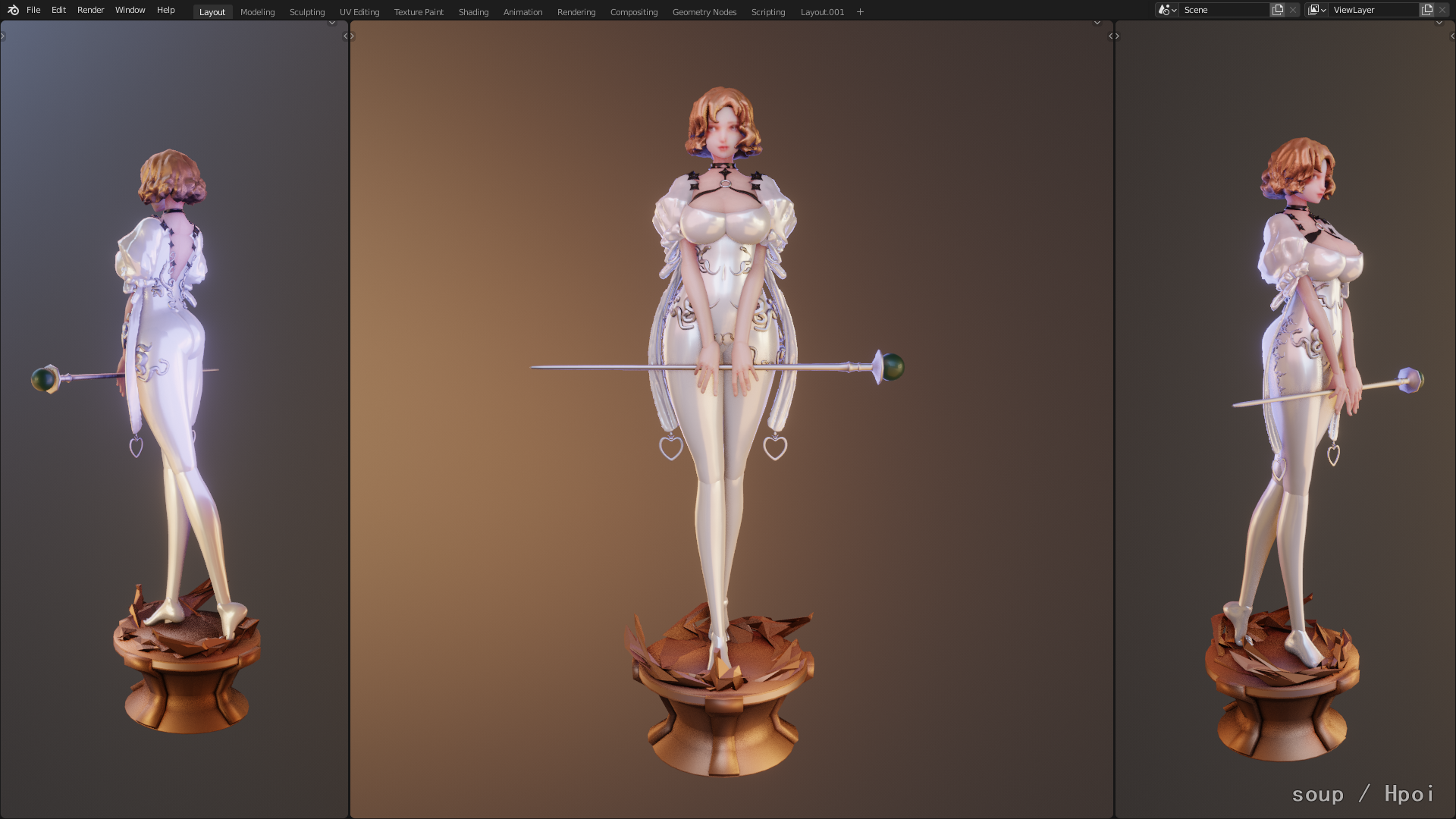Show the center viewport sidebar arrow
Screen dimensions: 1456x819
(1110, 36)
